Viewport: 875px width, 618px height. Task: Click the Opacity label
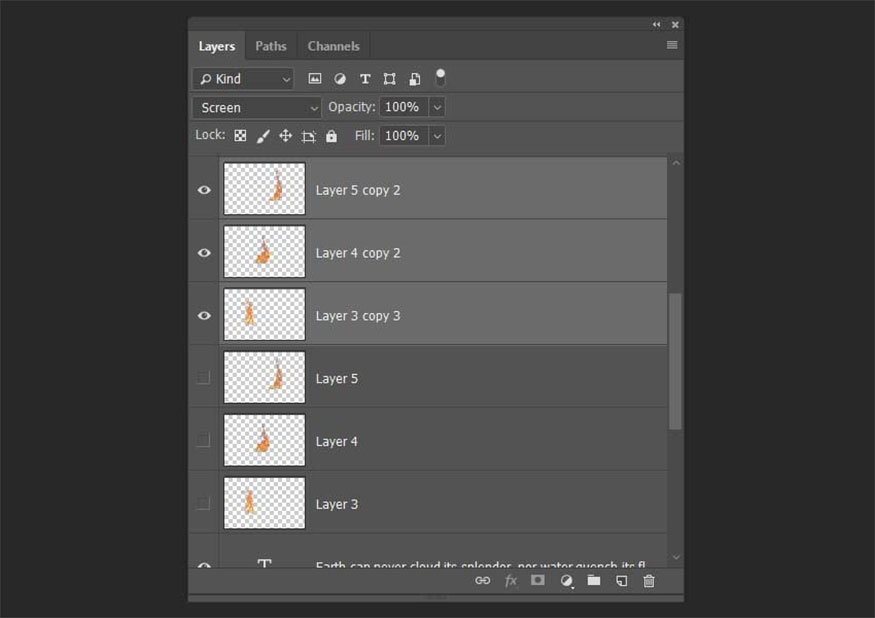click(352, 107)
